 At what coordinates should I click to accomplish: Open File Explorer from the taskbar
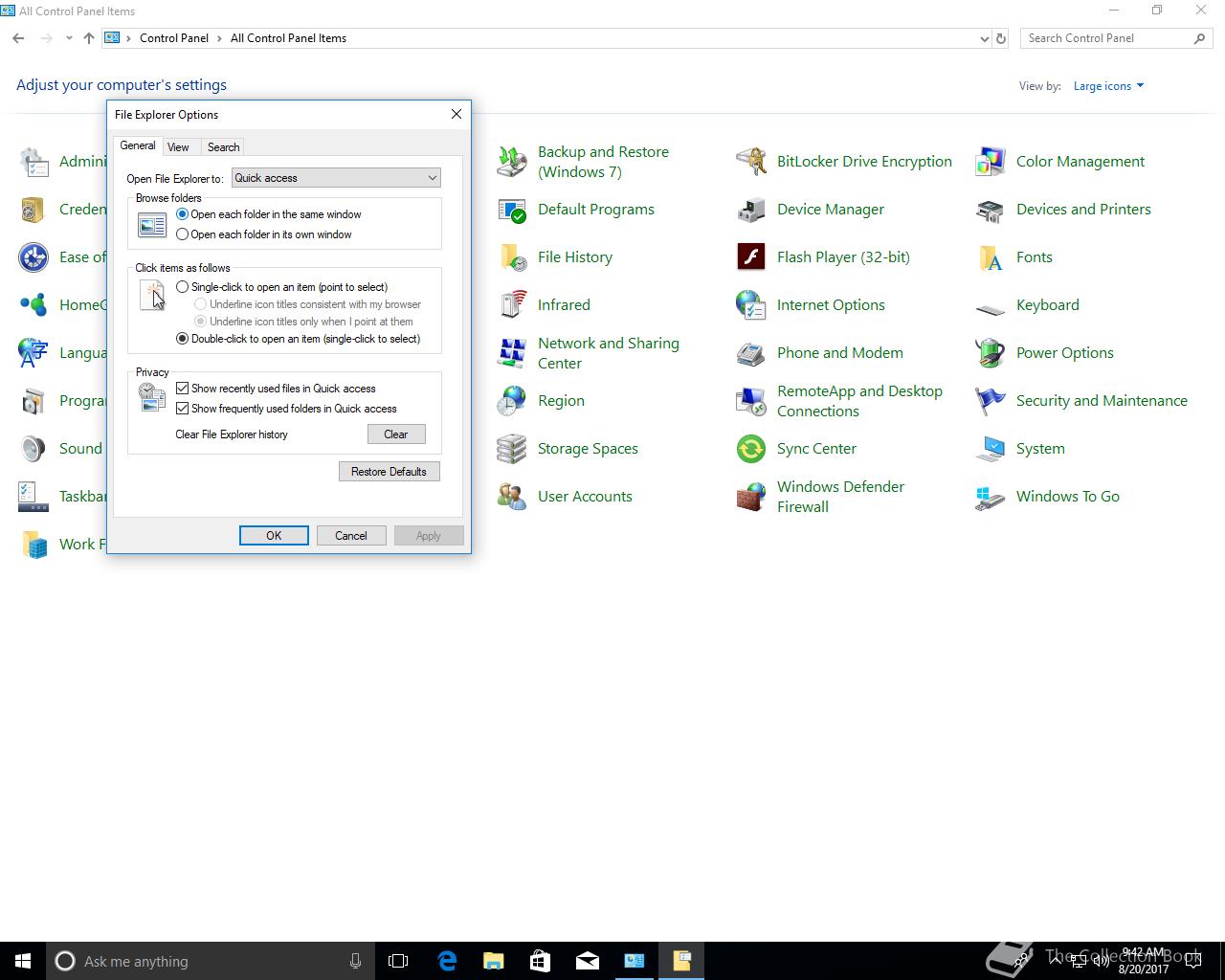click(x=494, y=961)
